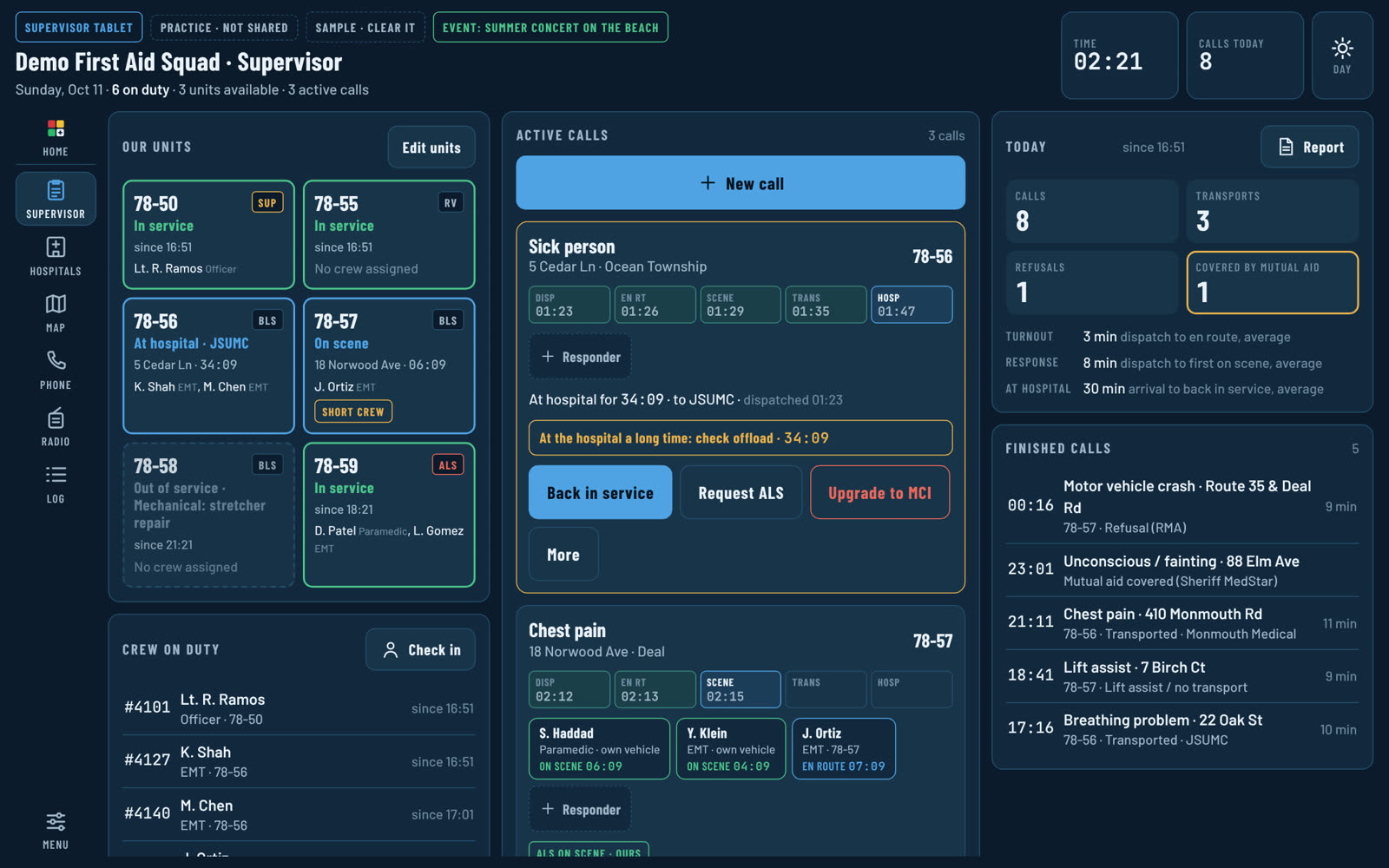Select unit card 78-56 at hospital
The image size is (1389, 868).
coord(208,365)
